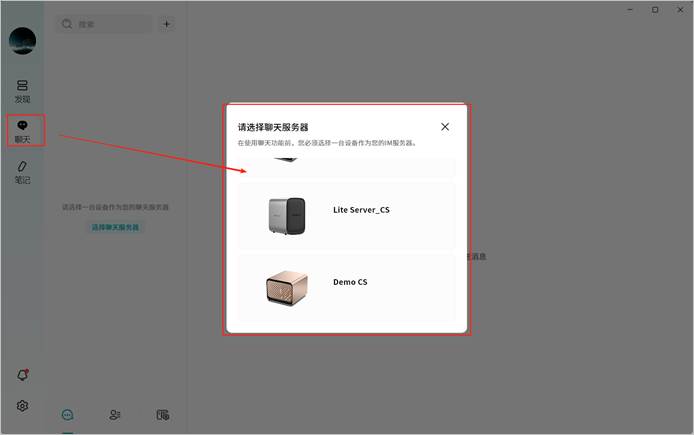Viewport: 694px width, 435px height.
Task: Click the 选择聊天服务器 link
Action: click(x=116, y=227)
